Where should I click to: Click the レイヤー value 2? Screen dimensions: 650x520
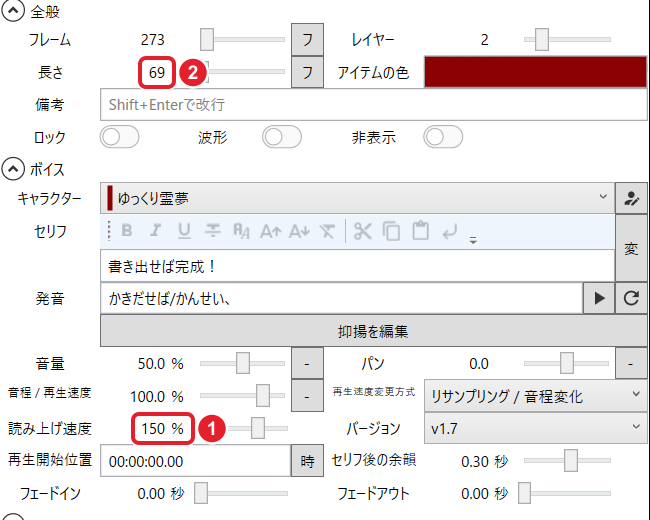(x=485, y=40)
